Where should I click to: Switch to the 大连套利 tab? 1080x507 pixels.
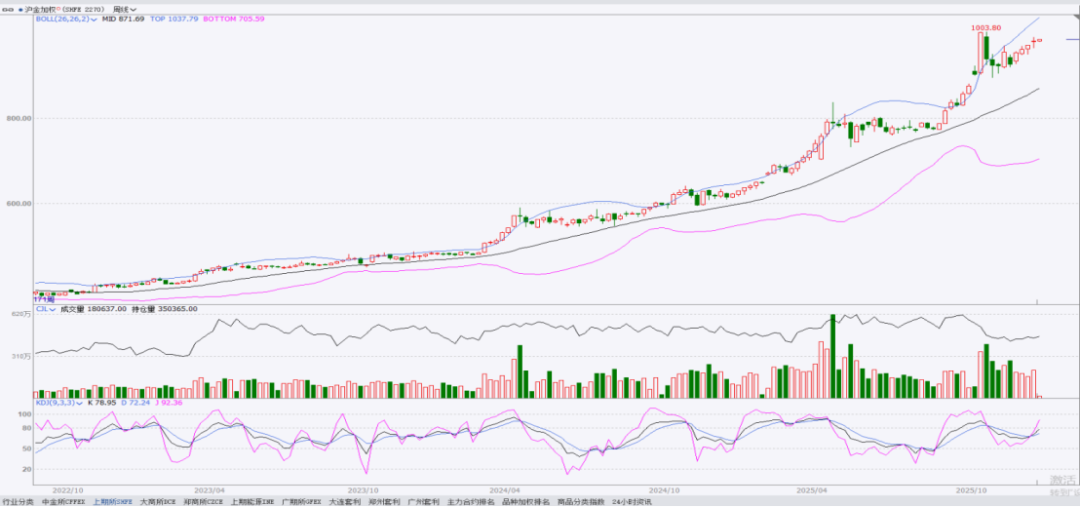[x=345, y=502]
